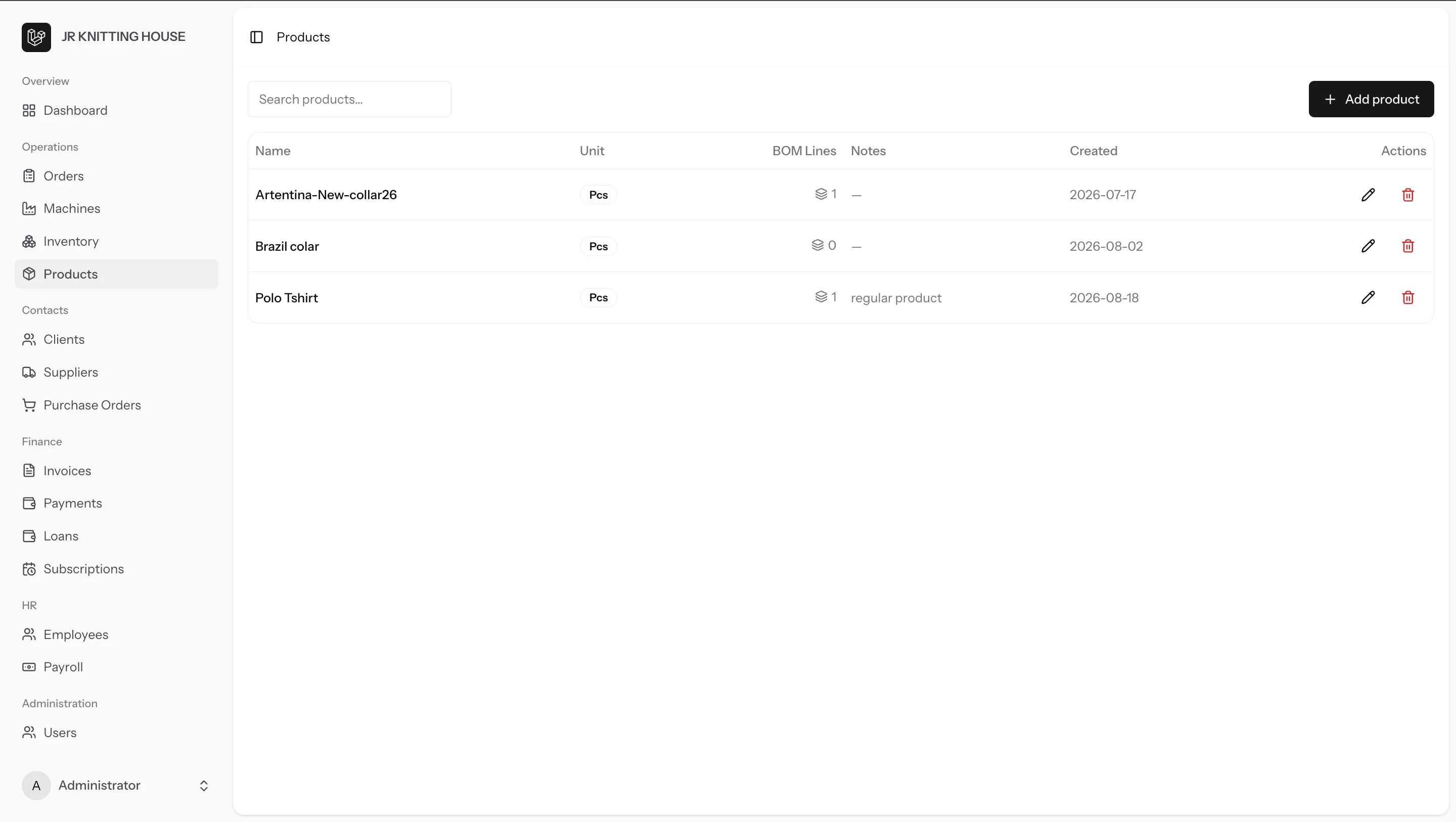The height and width of the screenshot is (822, 1456).
Task: Click the Products page heading
Action: 303,37
